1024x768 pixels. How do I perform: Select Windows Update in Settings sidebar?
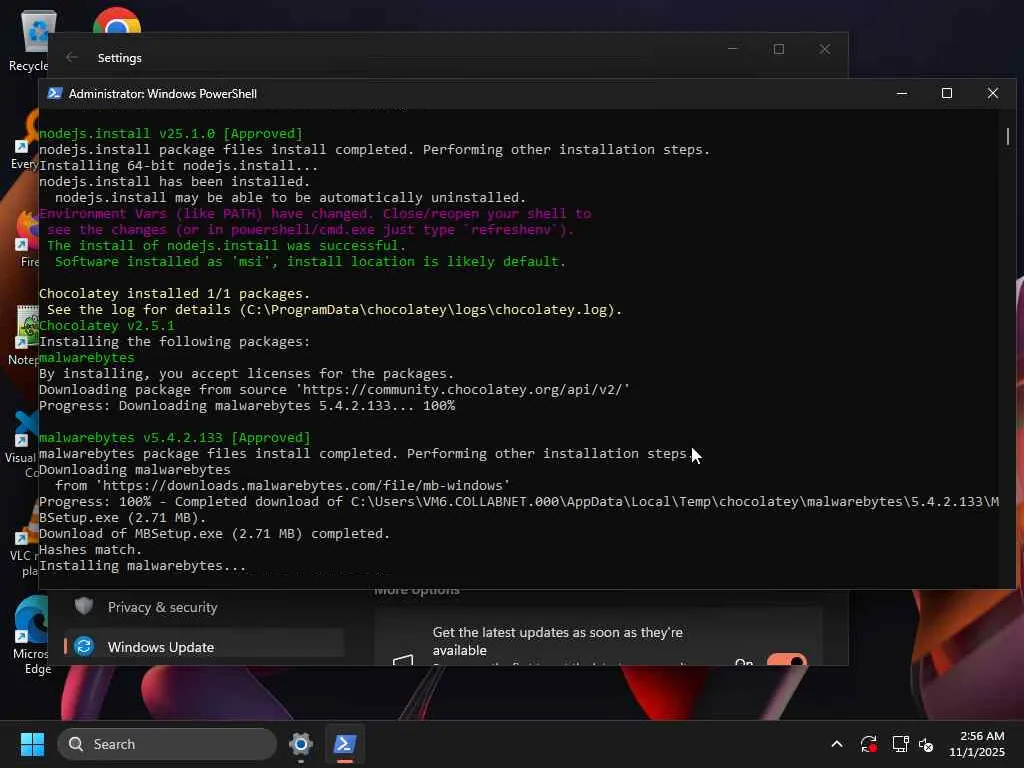204,647
